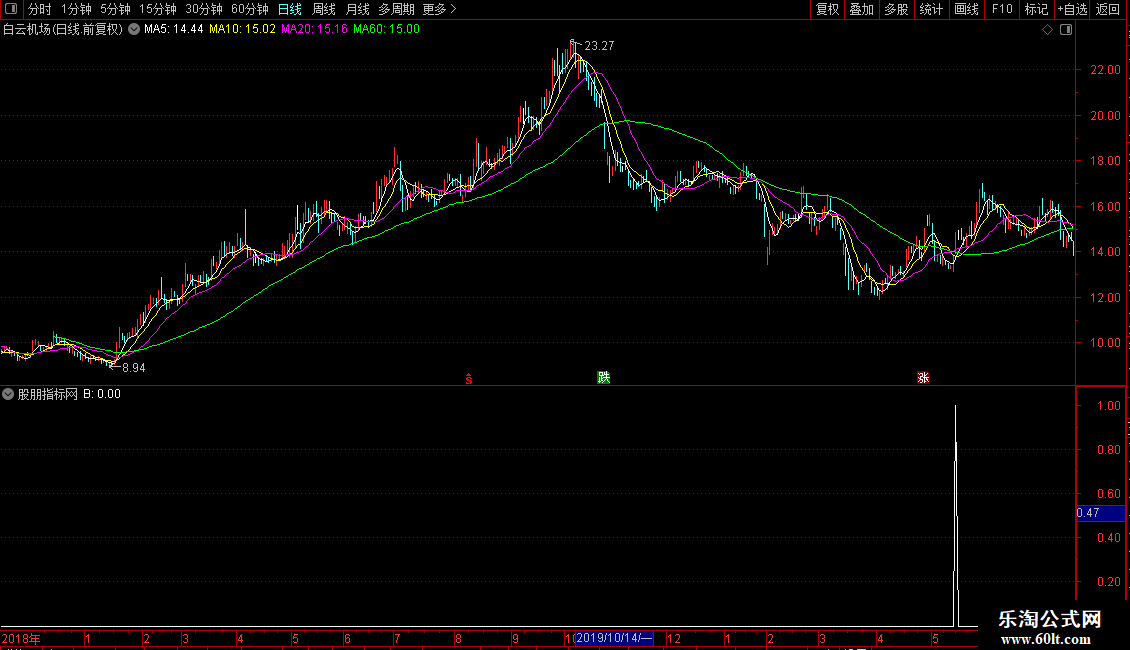Click the 22.00 price axis label
The image size is (1130, 650).
(x=1105, y=70)
